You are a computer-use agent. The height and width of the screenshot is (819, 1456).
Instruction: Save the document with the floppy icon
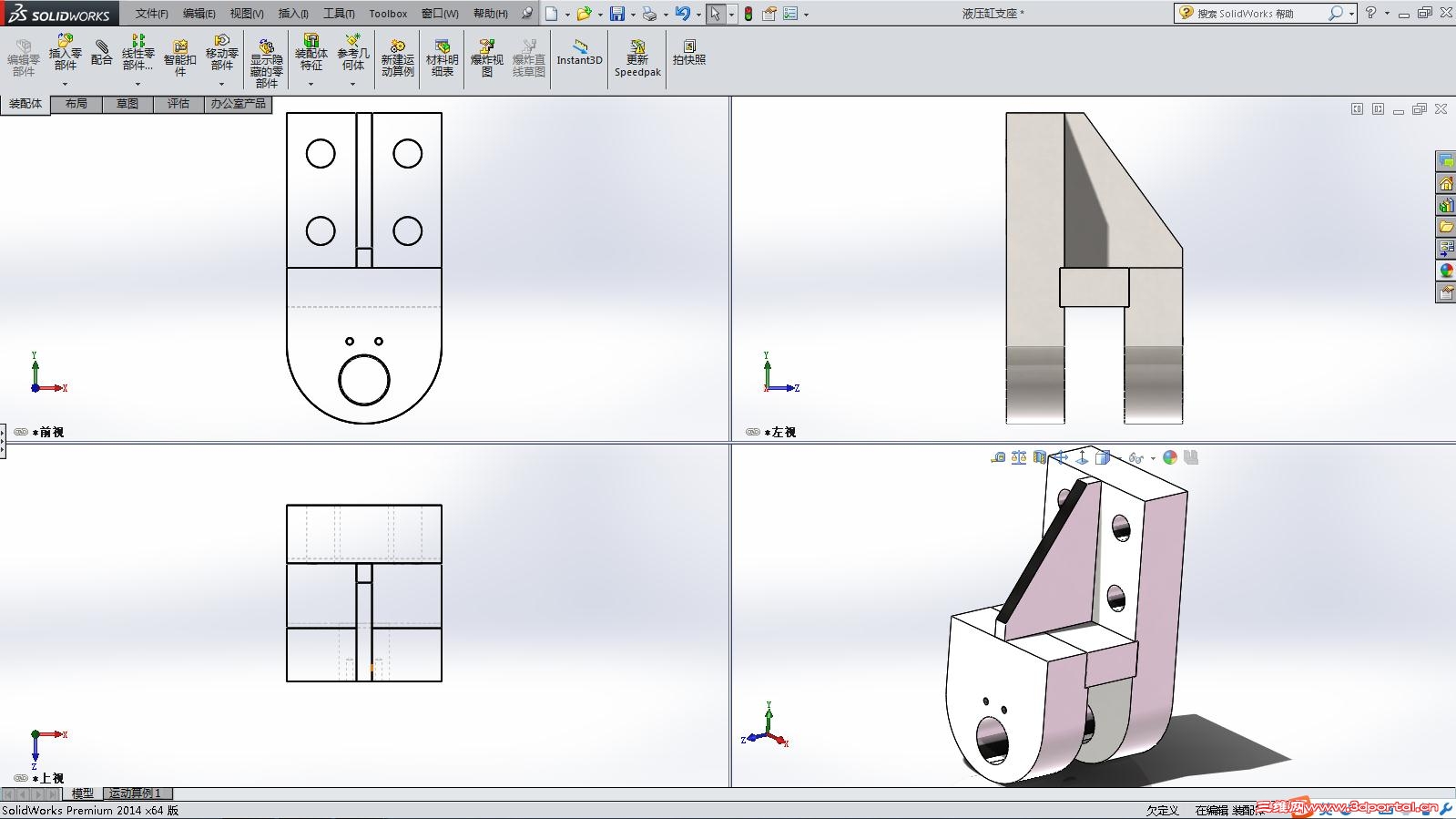point(616,14)
